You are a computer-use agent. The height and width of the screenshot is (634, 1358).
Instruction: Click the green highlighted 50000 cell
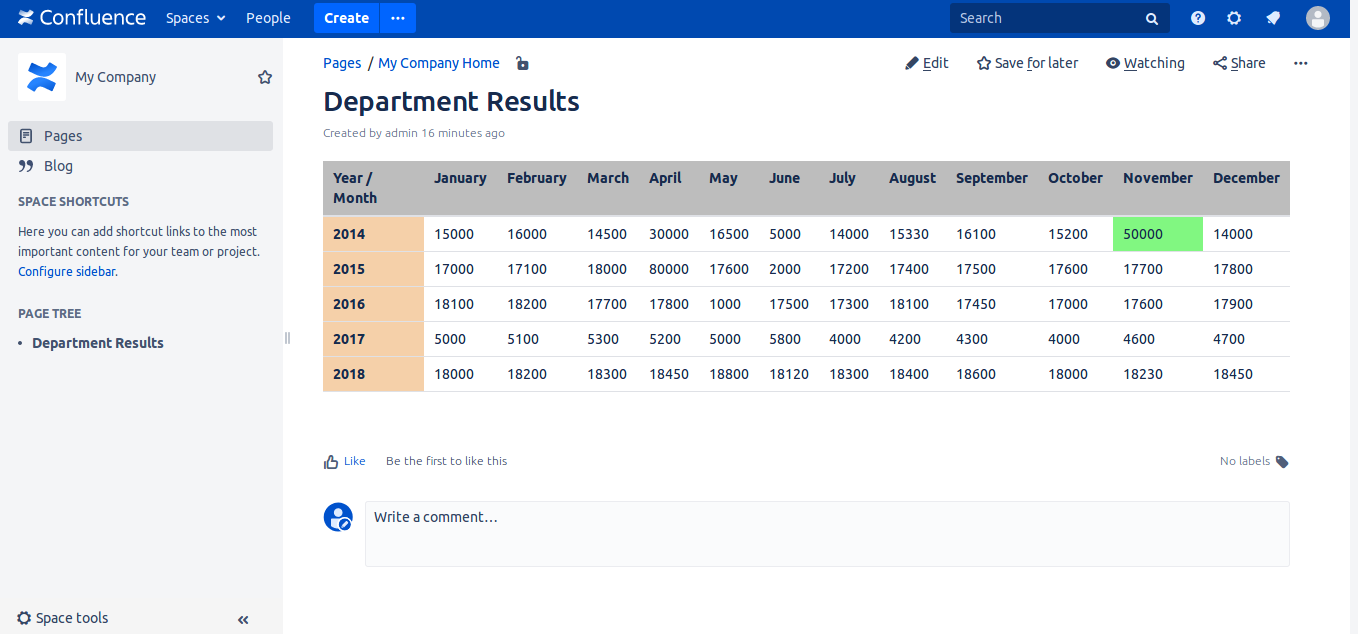[1157, 234]
